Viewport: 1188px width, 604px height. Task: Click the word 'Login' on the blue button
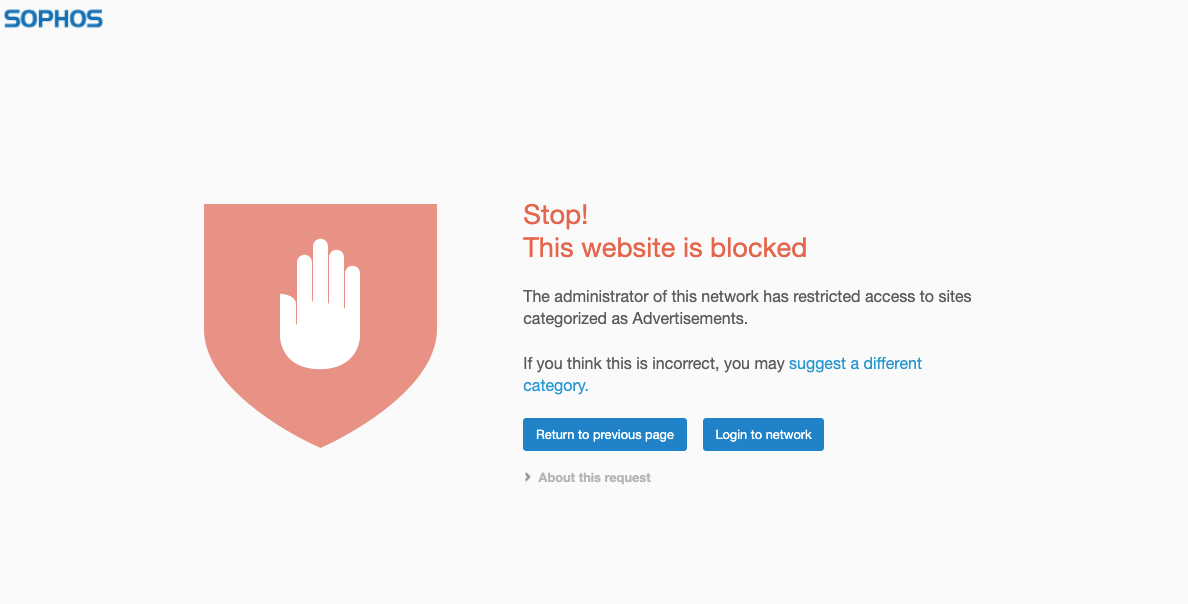click(730, 435)
